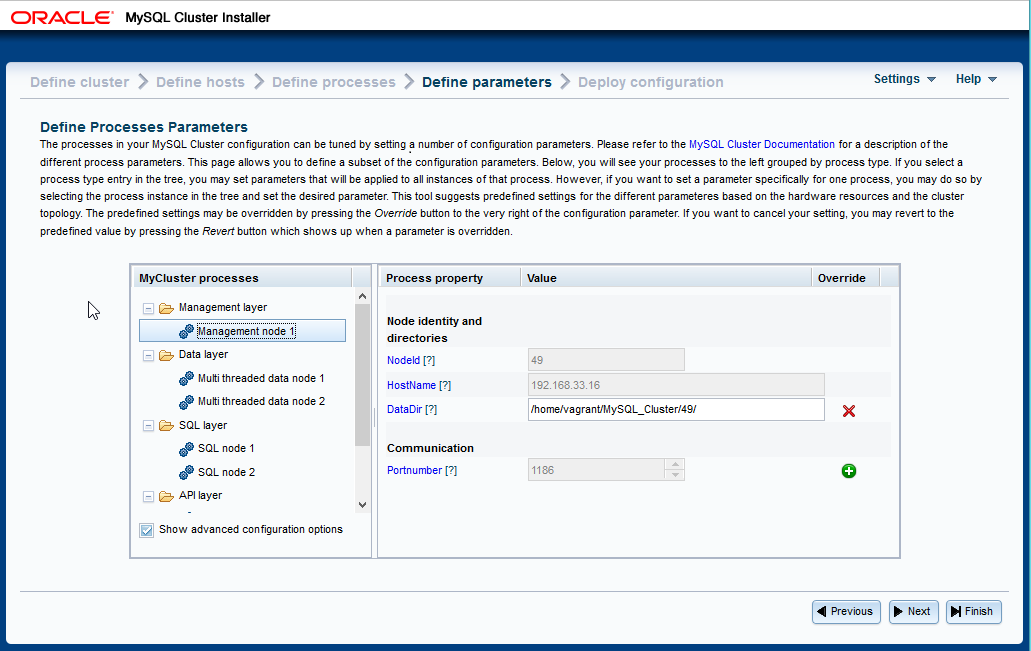Click the Value column header
The height and width of the screenshot is (651, 1031).
666,278
